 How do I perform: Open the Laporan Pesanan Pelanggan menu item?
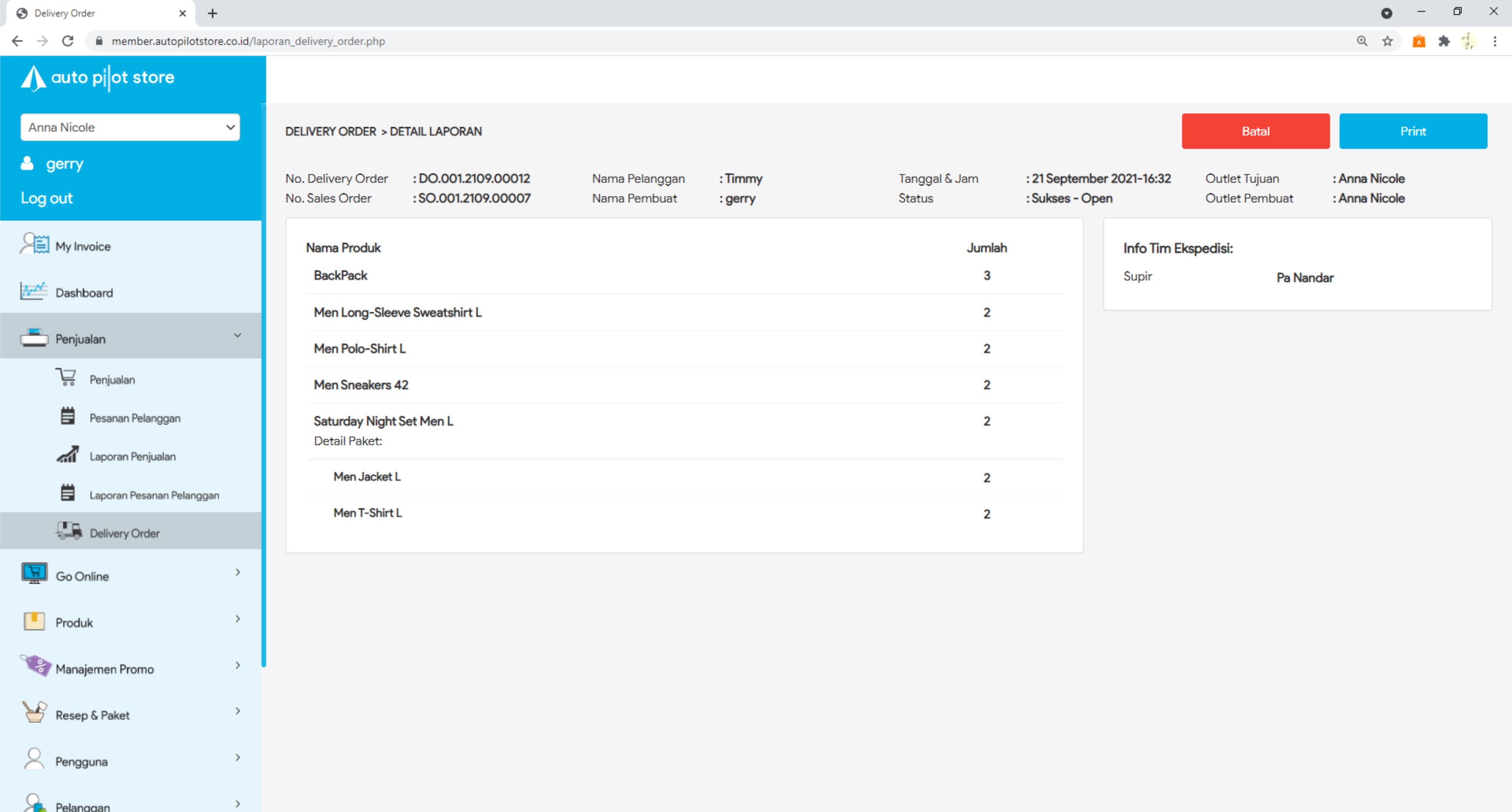[x=154, y=495]
